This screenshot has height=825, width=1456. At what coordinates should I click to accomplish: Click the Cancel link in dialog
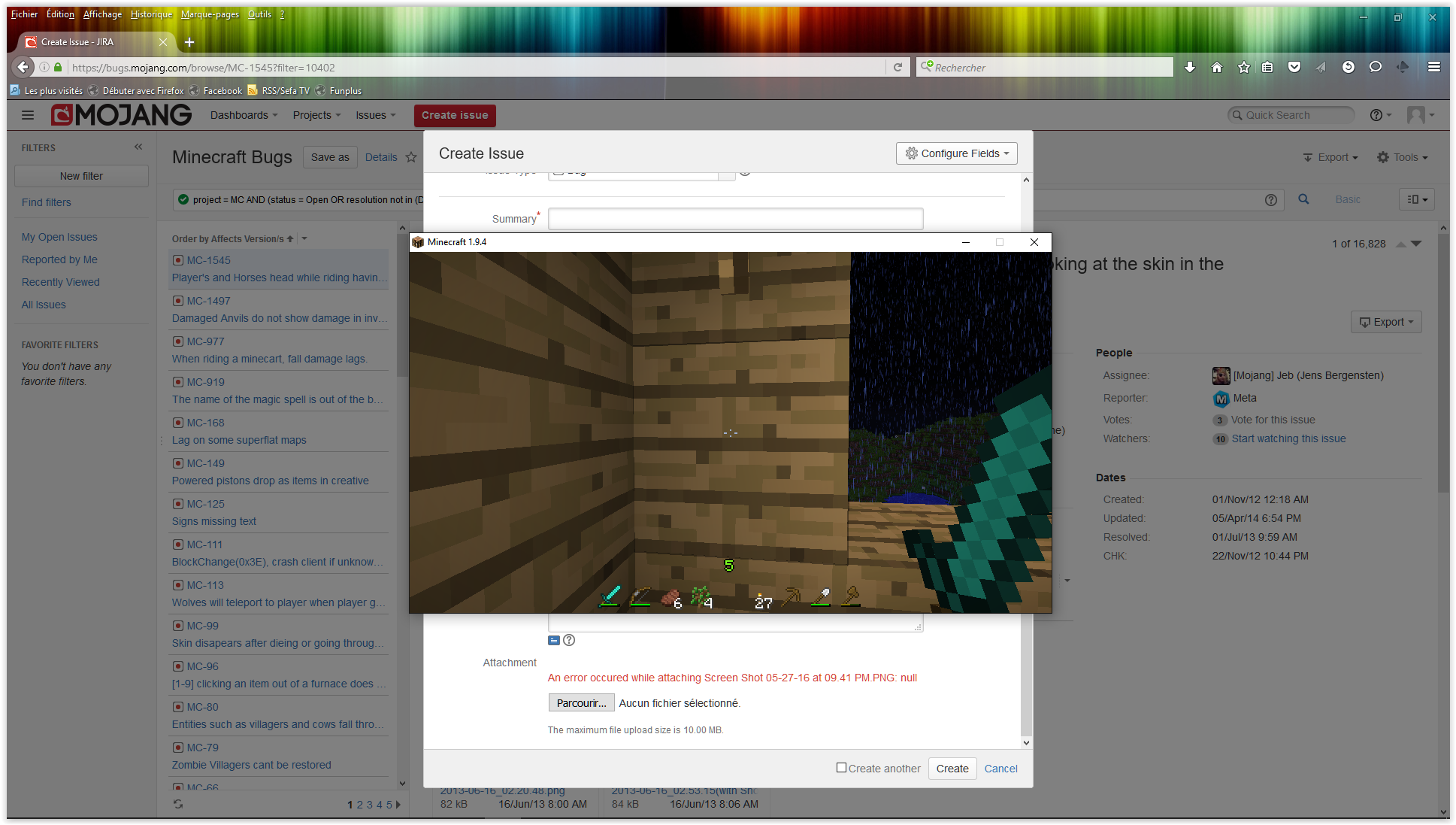(x=1000, y=769)
